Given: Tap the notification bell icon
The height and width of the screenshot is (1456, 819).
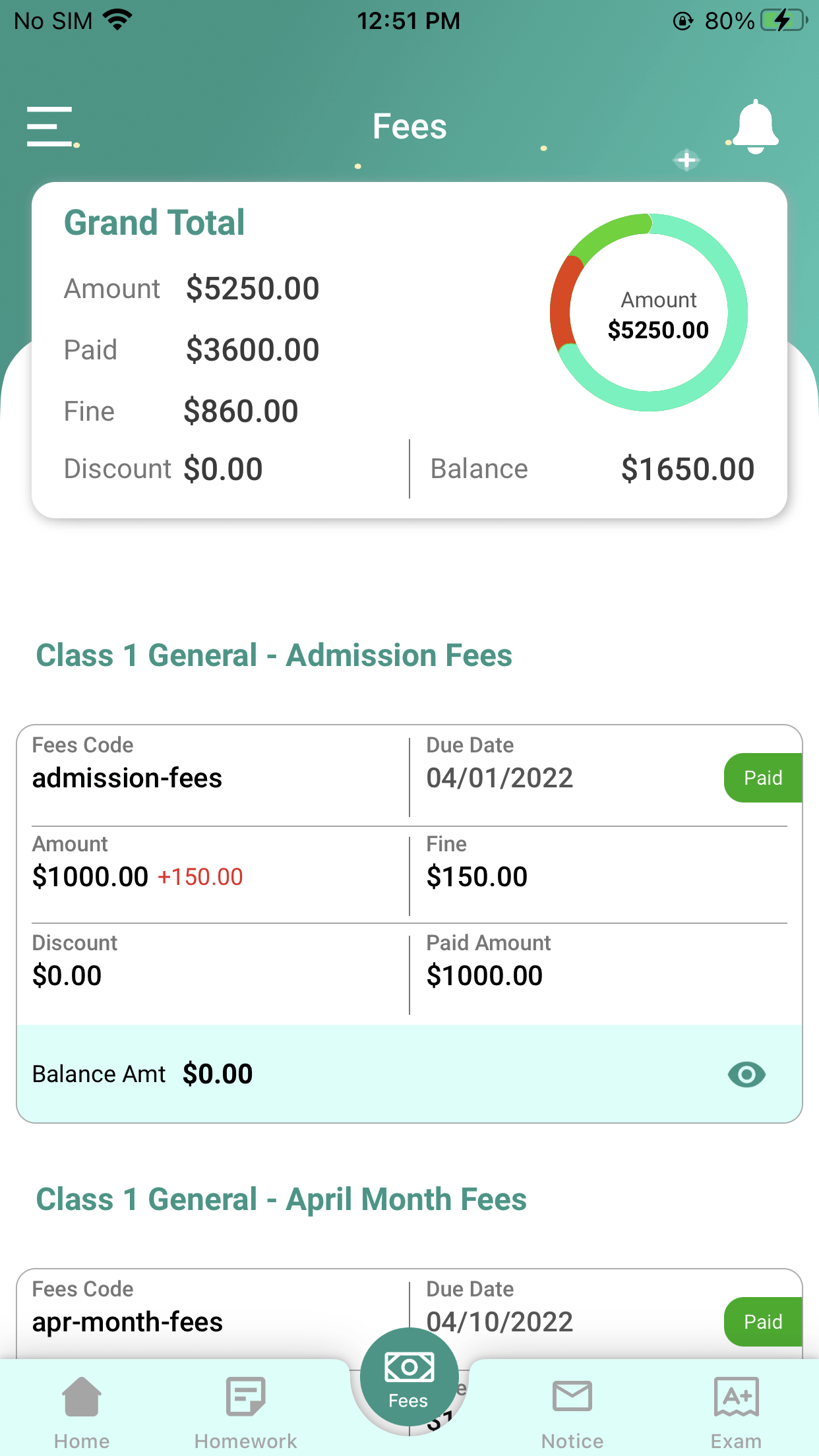Looking at the screenshot, I should pos(755,127).
